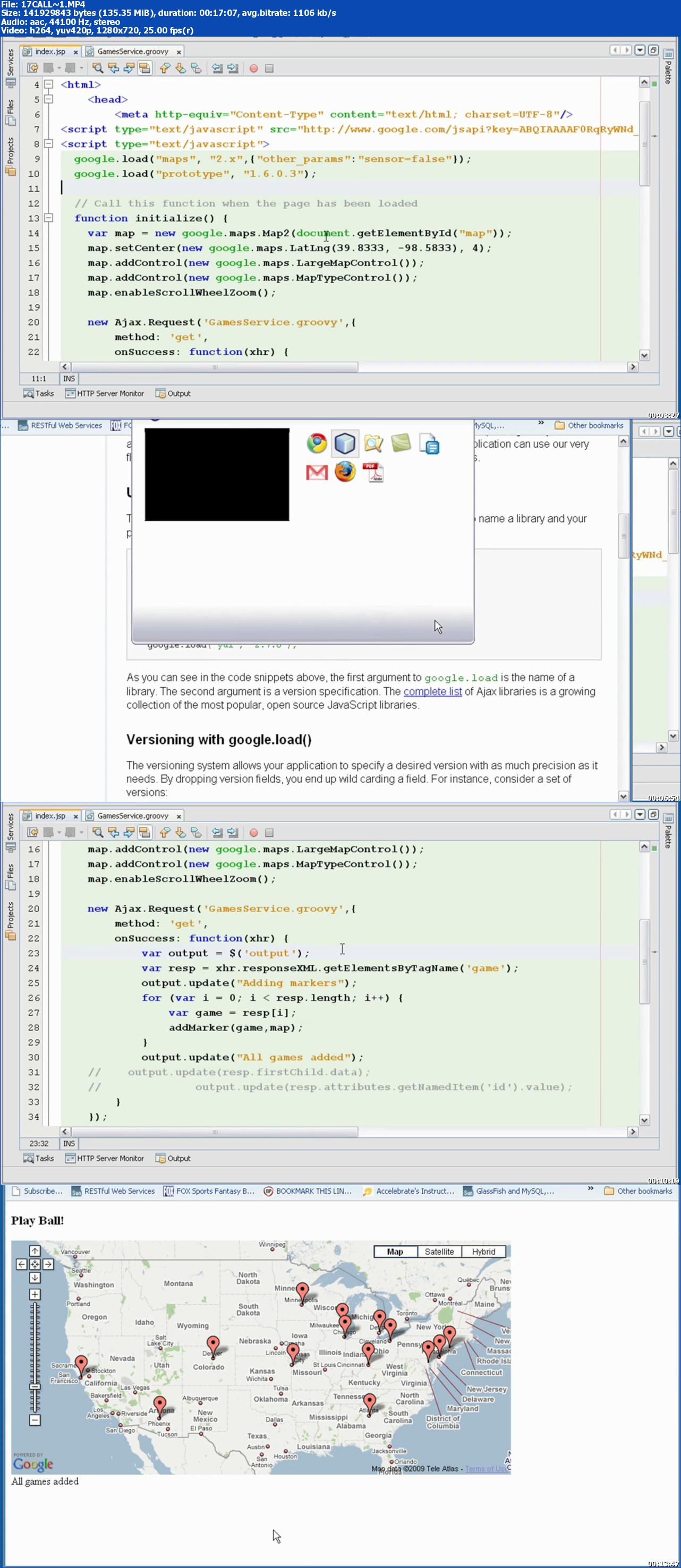Screen dimensions: 681x1568
Task: Open document list dropdown in 00:03:27 editor
Action: click(640, 50)
